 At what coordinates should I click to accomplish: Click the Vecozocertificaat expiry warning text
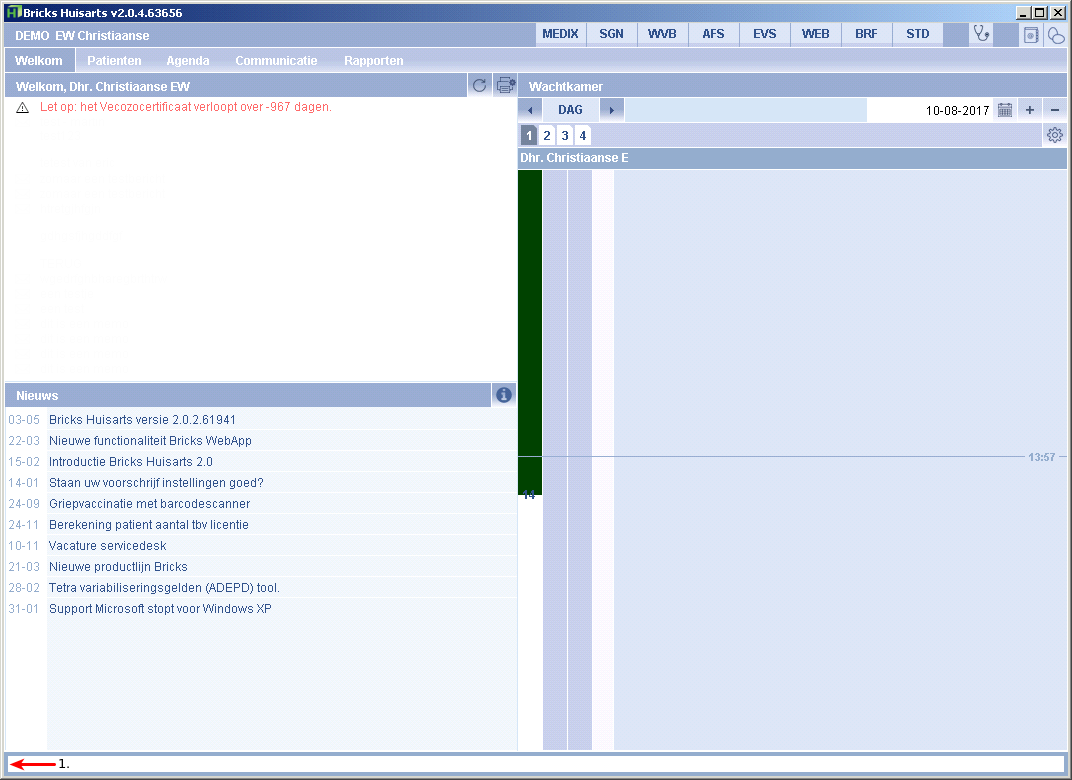click(185, 107)
